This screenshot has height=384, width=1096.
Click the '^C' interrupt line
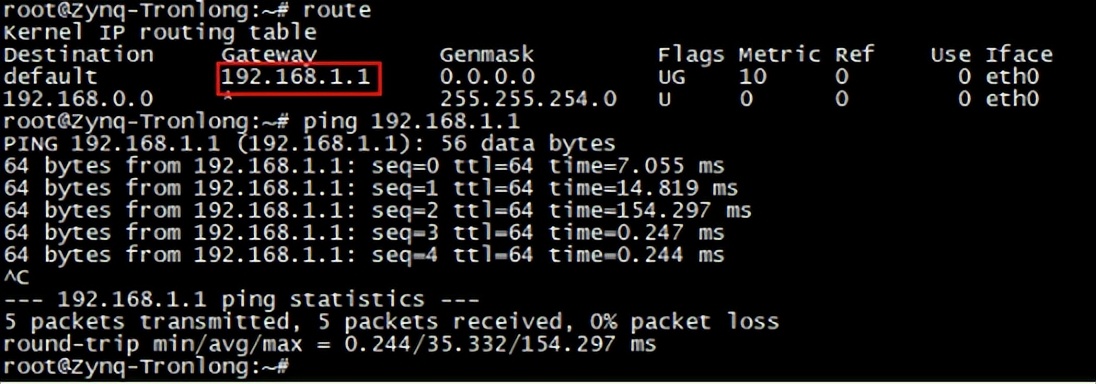[x=17, y=278]
